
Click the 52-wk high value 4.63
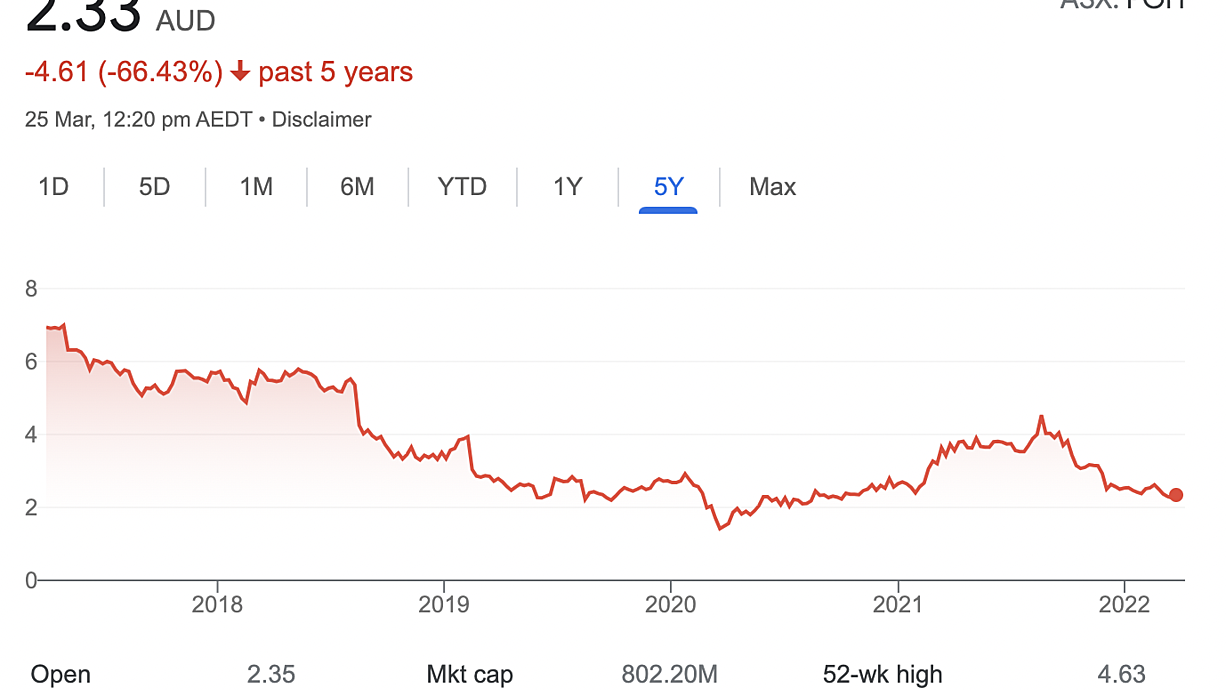click(1121, 674)
